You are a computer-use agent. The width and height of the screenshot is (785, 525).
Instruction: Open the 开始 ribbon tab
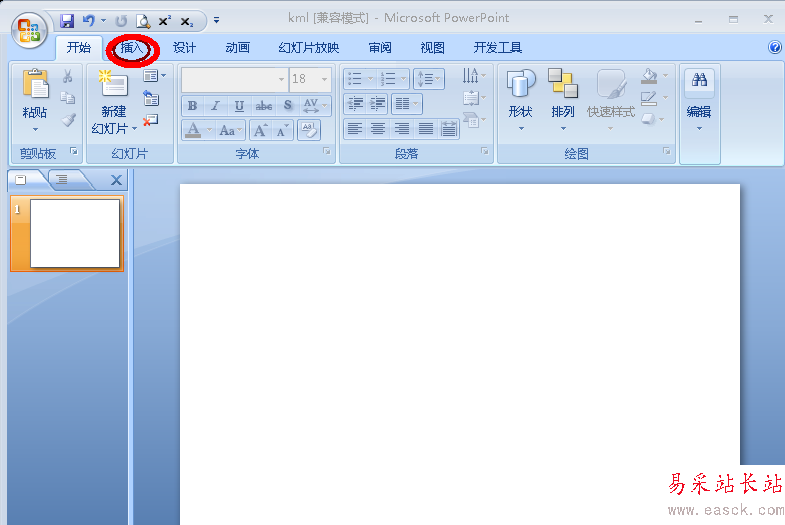[x=79, y=48]
